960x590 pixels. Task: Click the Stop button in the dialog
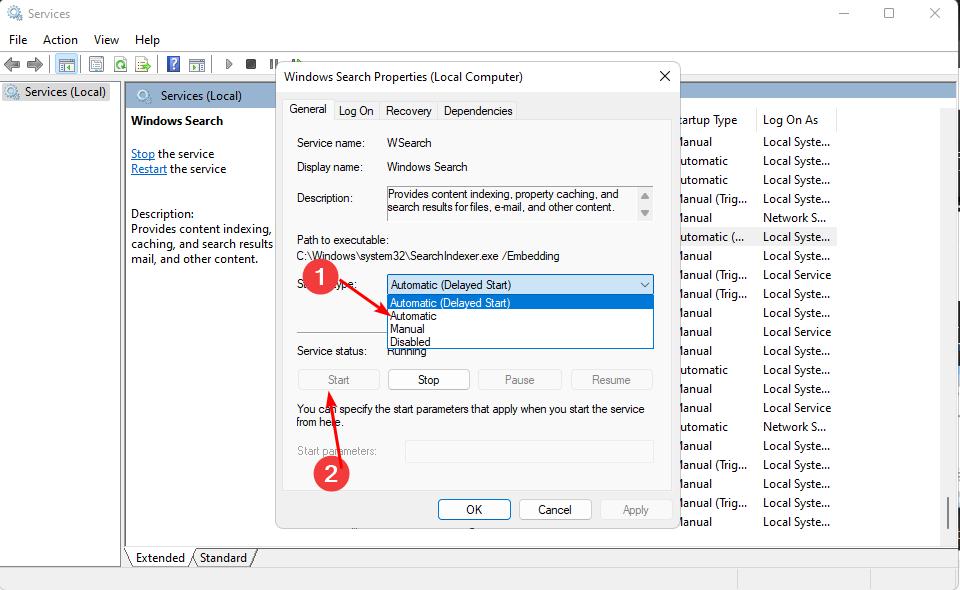(x=429, y=379)
